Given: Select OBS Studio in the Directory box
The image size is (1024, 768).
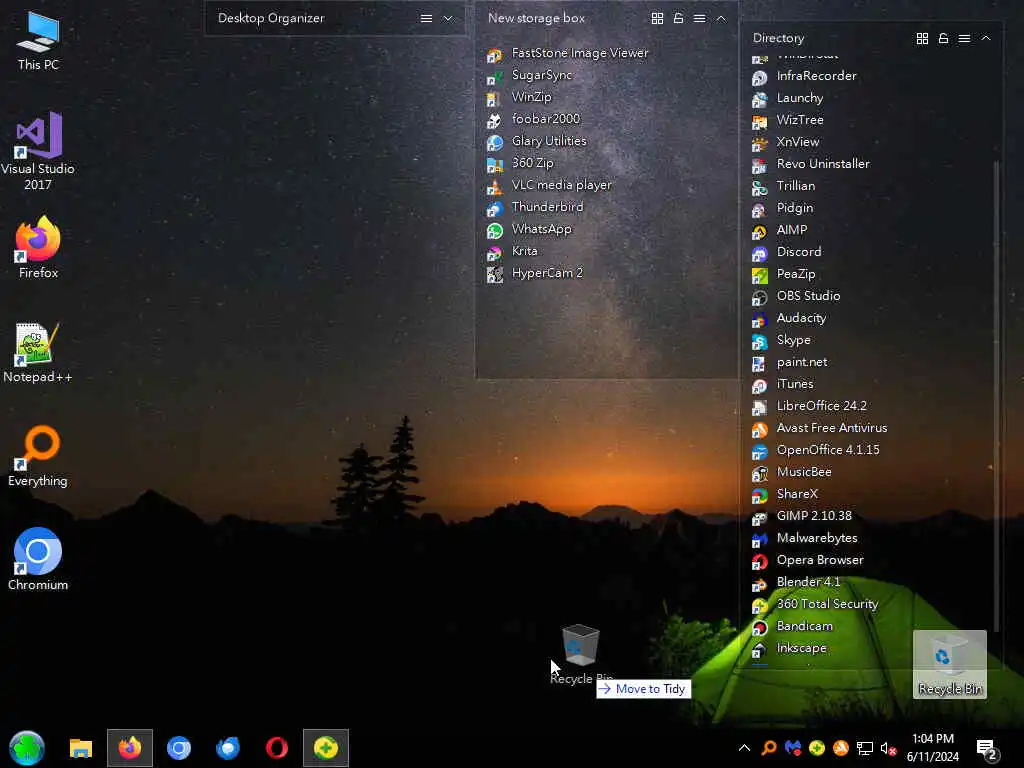Looking at the screenshot, I should coord(795,296).
